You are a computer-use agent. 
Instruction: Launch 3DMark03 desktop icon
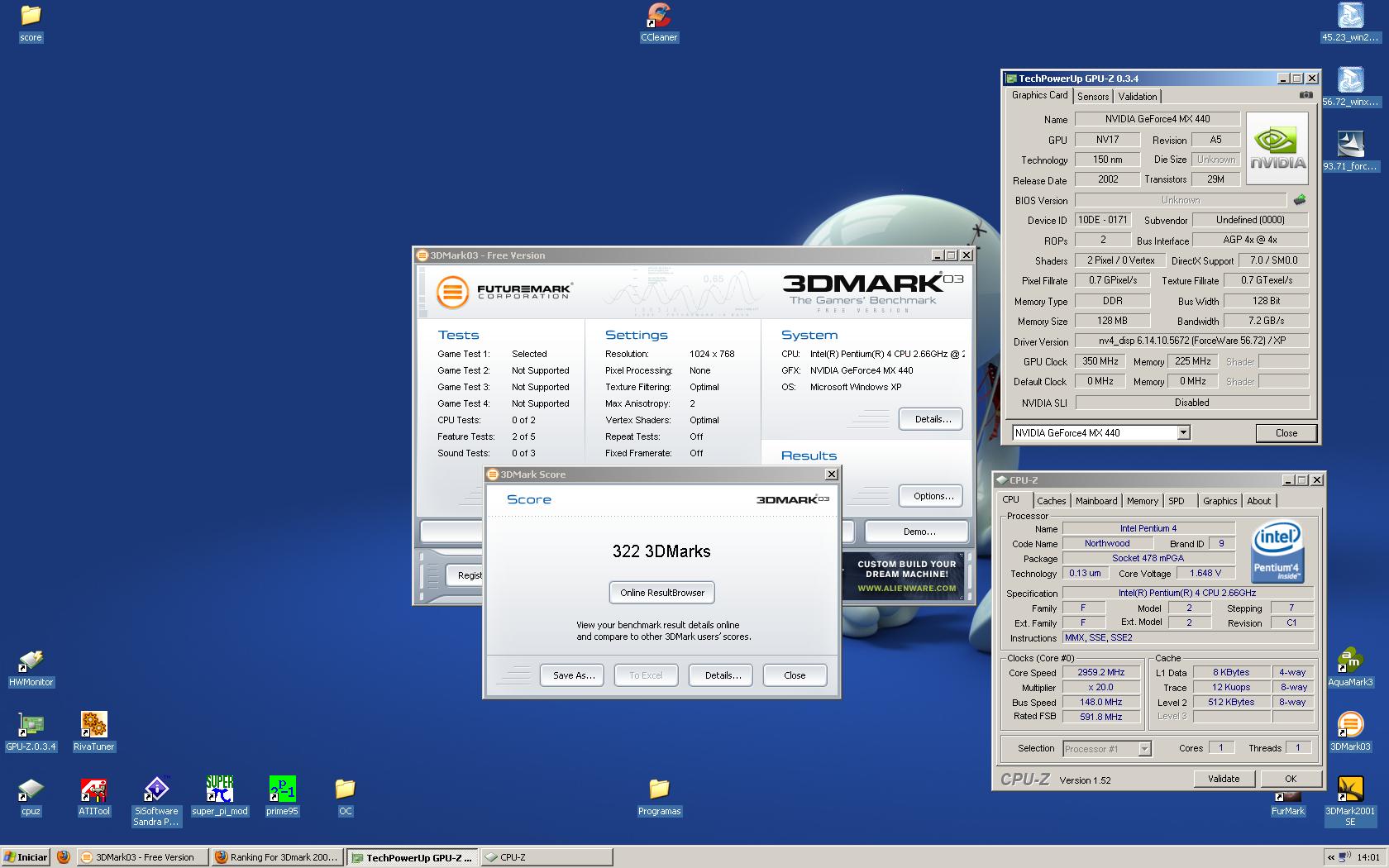(1350, 732)
